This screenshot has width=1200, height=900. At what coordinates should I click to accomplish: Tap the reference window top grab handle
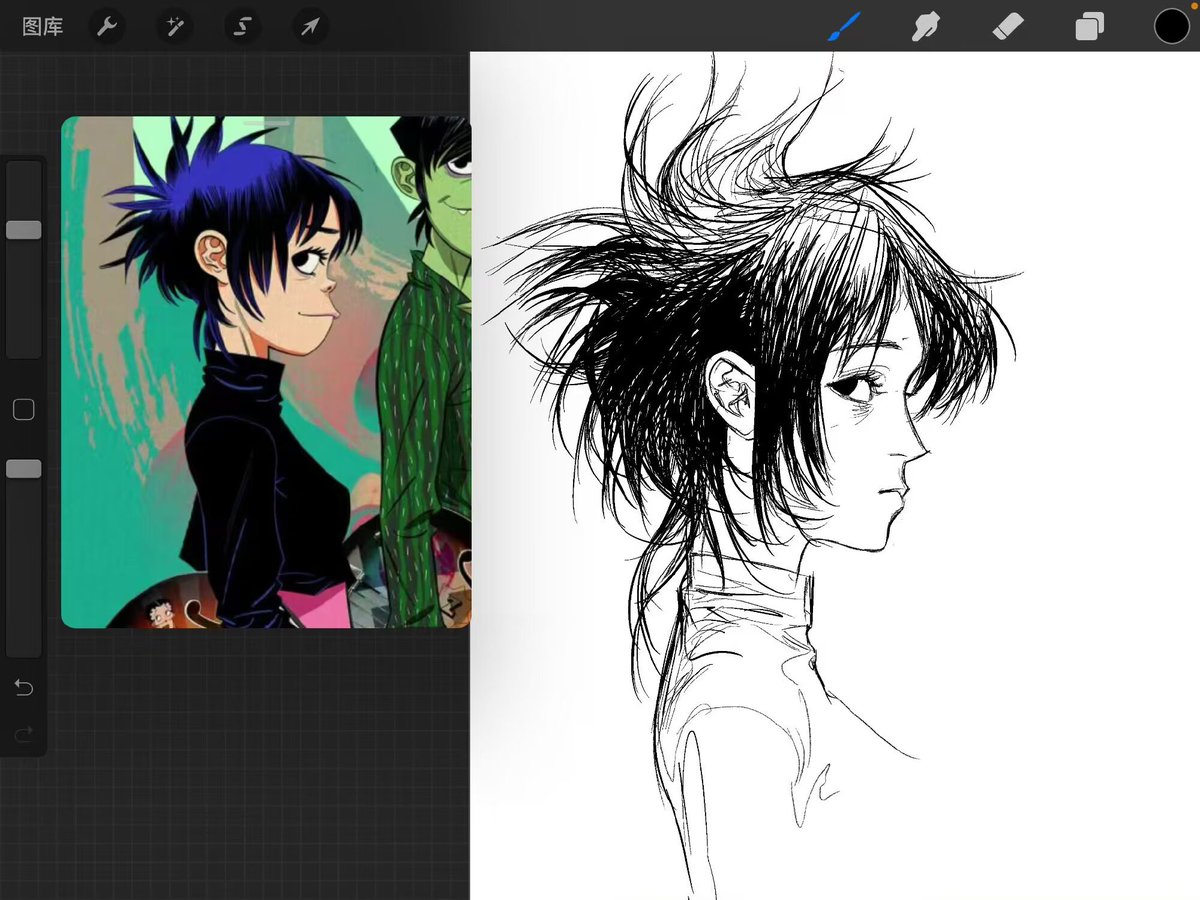point(266,123)
